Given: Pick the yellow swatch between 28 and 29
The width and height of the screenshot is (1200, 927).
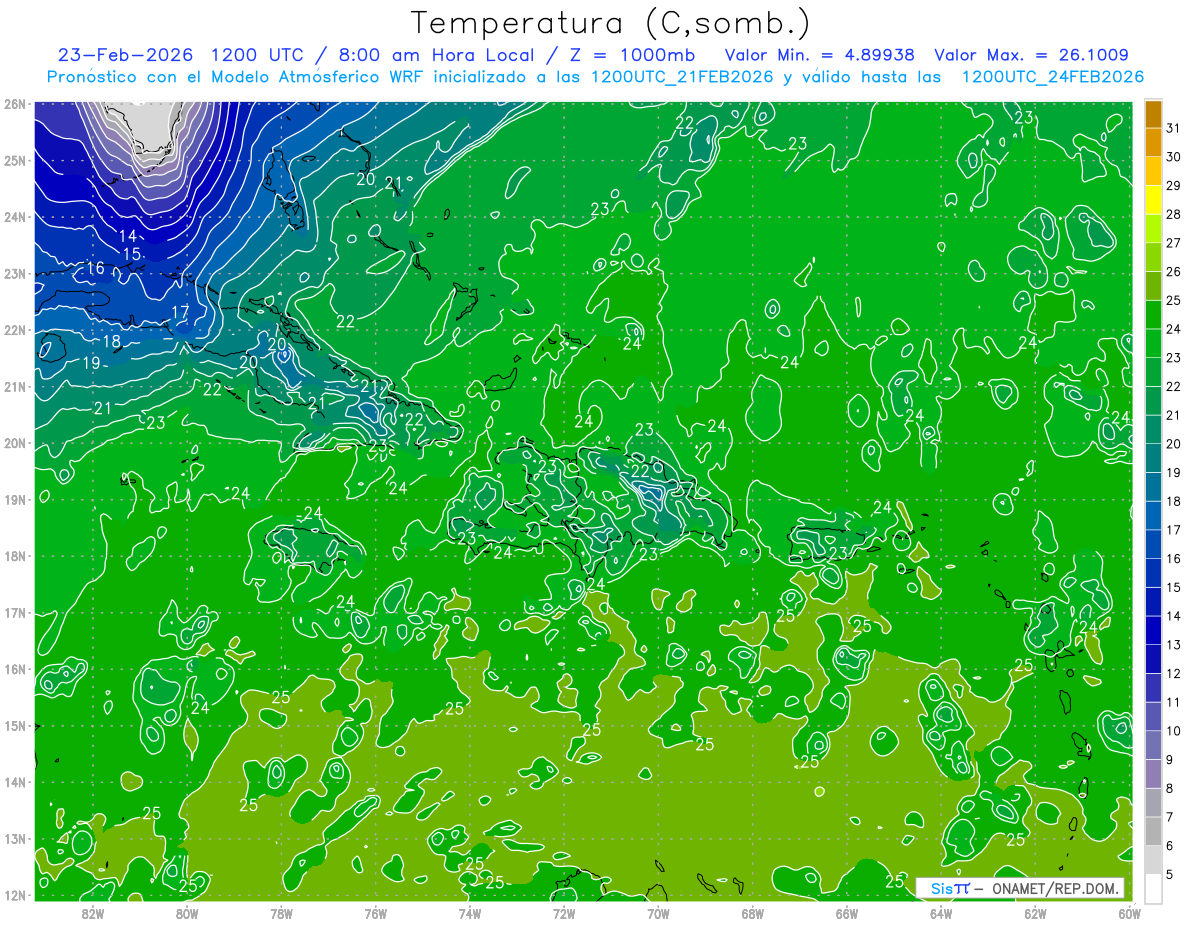Looking at the screenshot, I should [x=1153, y=201].
